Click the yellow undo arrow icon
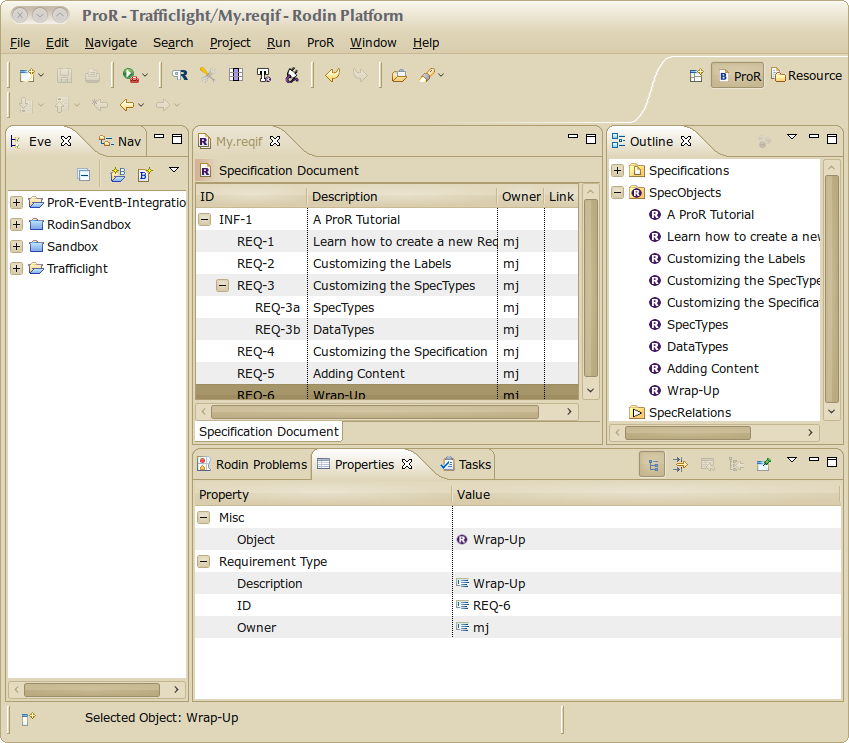The image size is (849, 743). pos(332,75)
